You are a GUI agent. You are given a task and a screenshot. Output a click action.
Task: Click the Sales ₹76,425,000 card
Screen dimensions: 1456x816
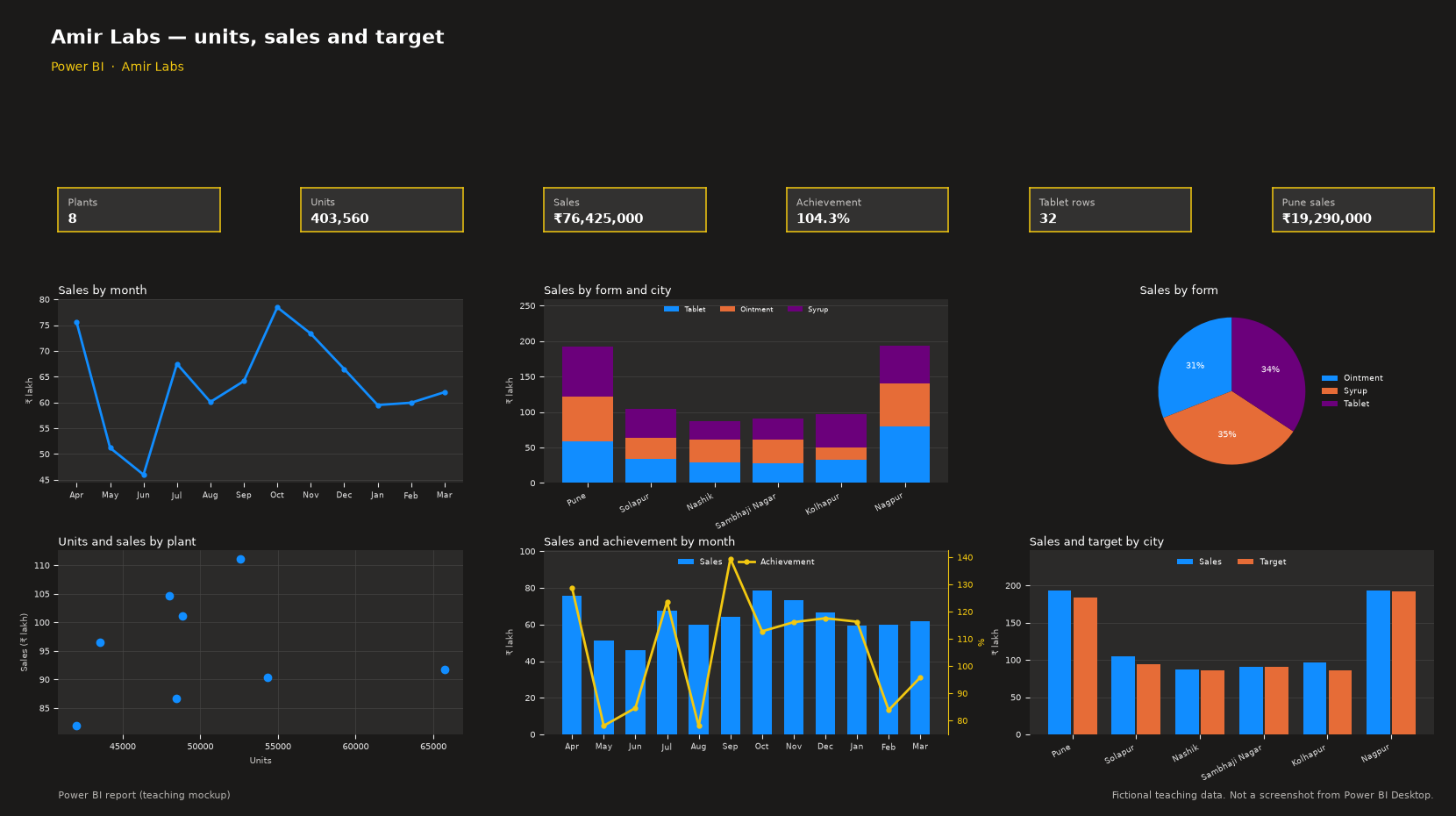point(625,210)
